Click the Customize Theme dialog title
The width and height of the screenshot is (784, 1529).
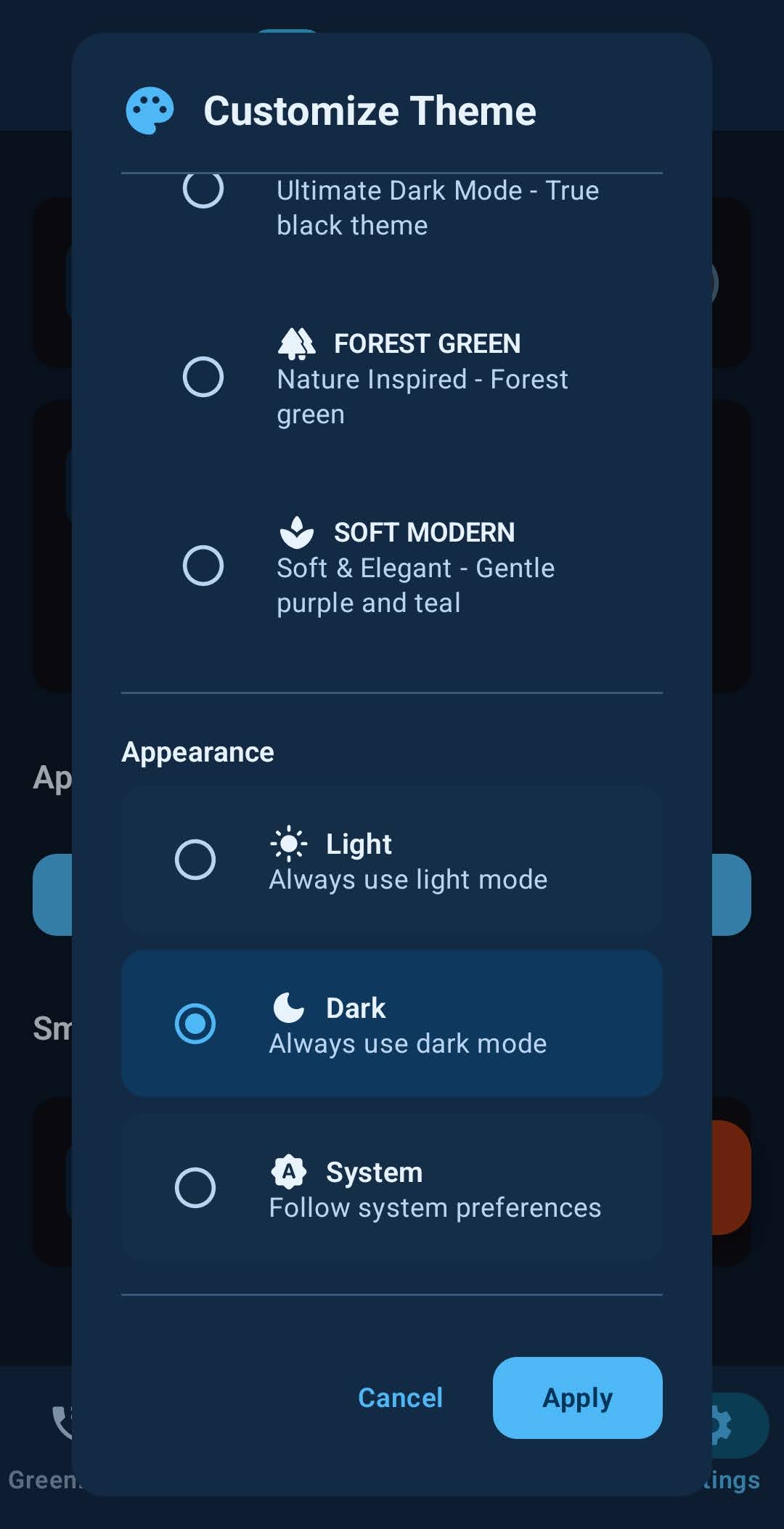[x=370, y=110]
